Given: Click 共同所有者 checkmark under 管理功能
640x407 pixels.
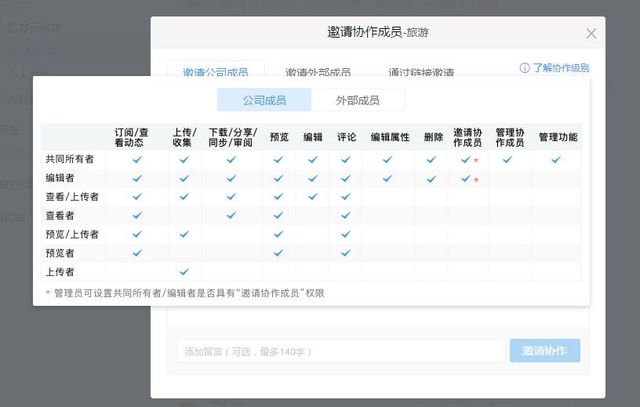Looking at the screenshot, I should [556, 160].
